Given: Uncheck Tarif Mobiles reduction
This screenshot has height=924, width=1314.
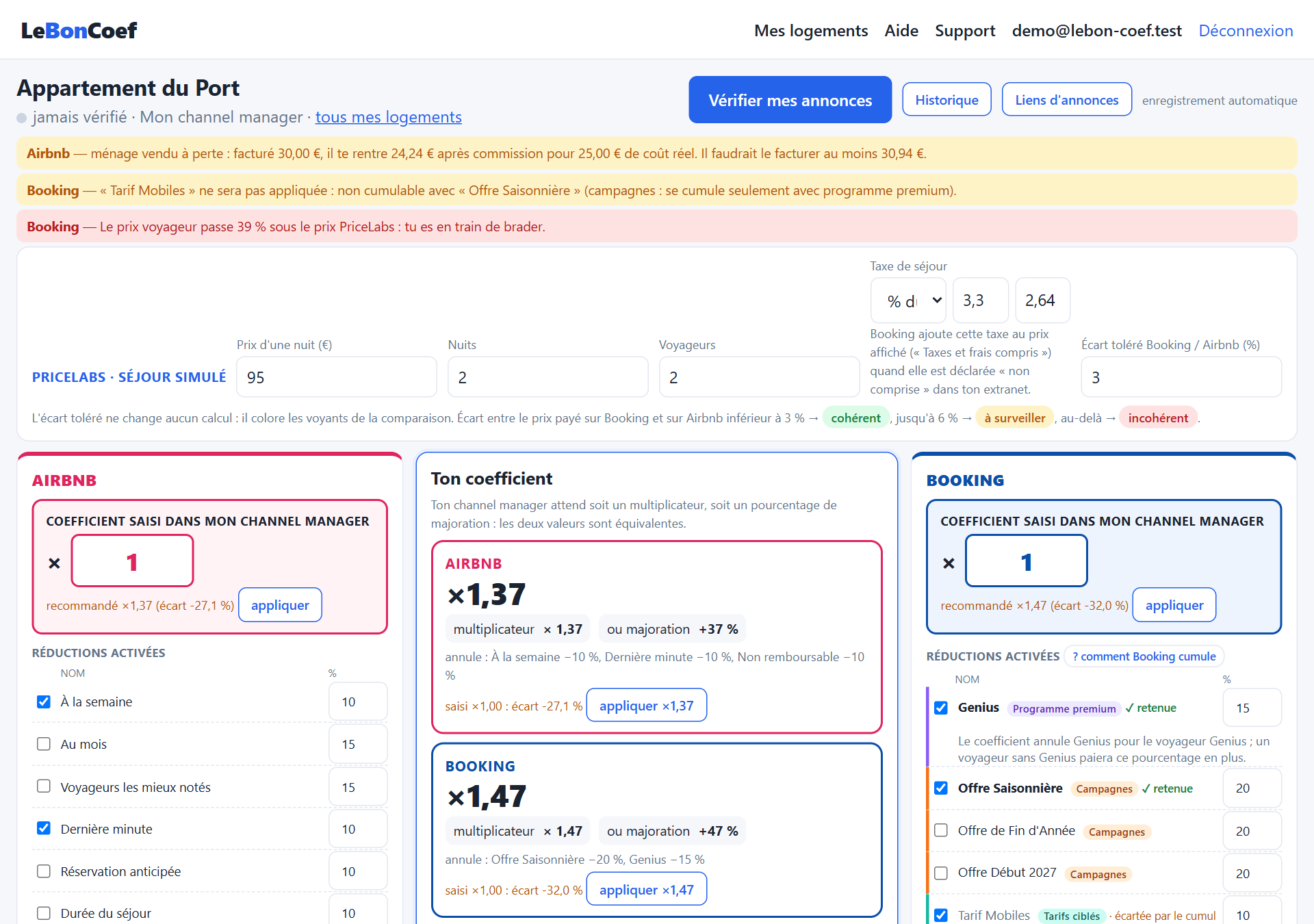Looking at the screenshot, I should point(941,916).
